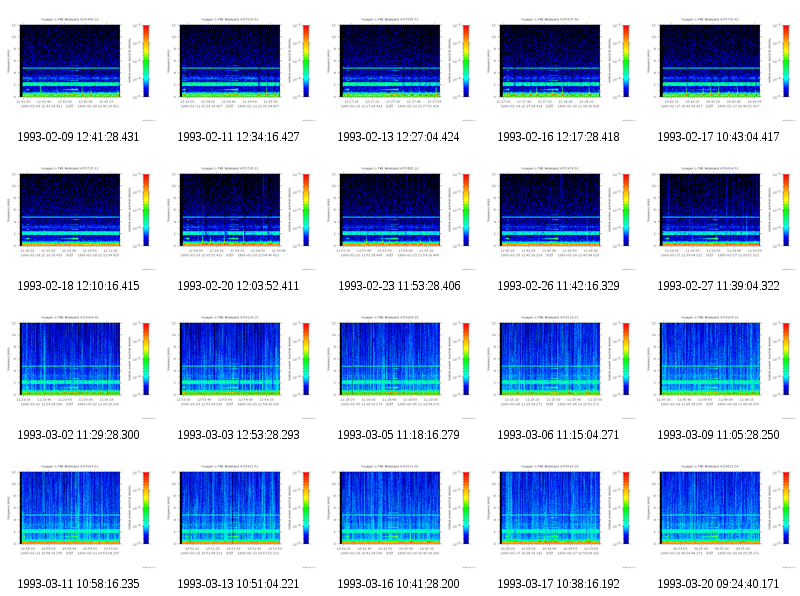This screenshot has height=596, width=800.
Task: Click the caption text 1993-02-09 12:41:28.431
Action: [x=78, y=137]
